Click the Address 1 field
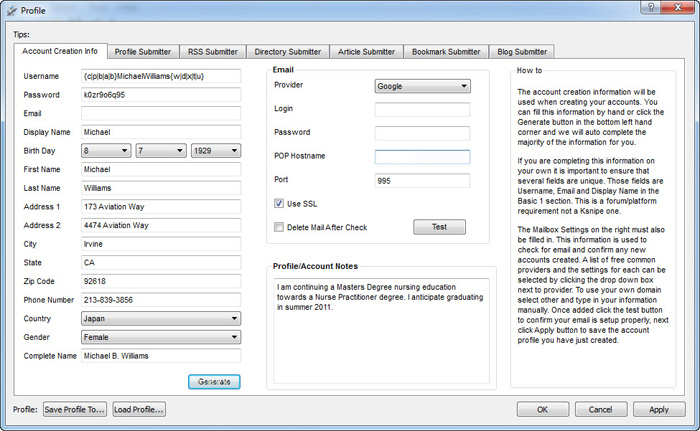This screenshot has height=431, width=700. 161,207
